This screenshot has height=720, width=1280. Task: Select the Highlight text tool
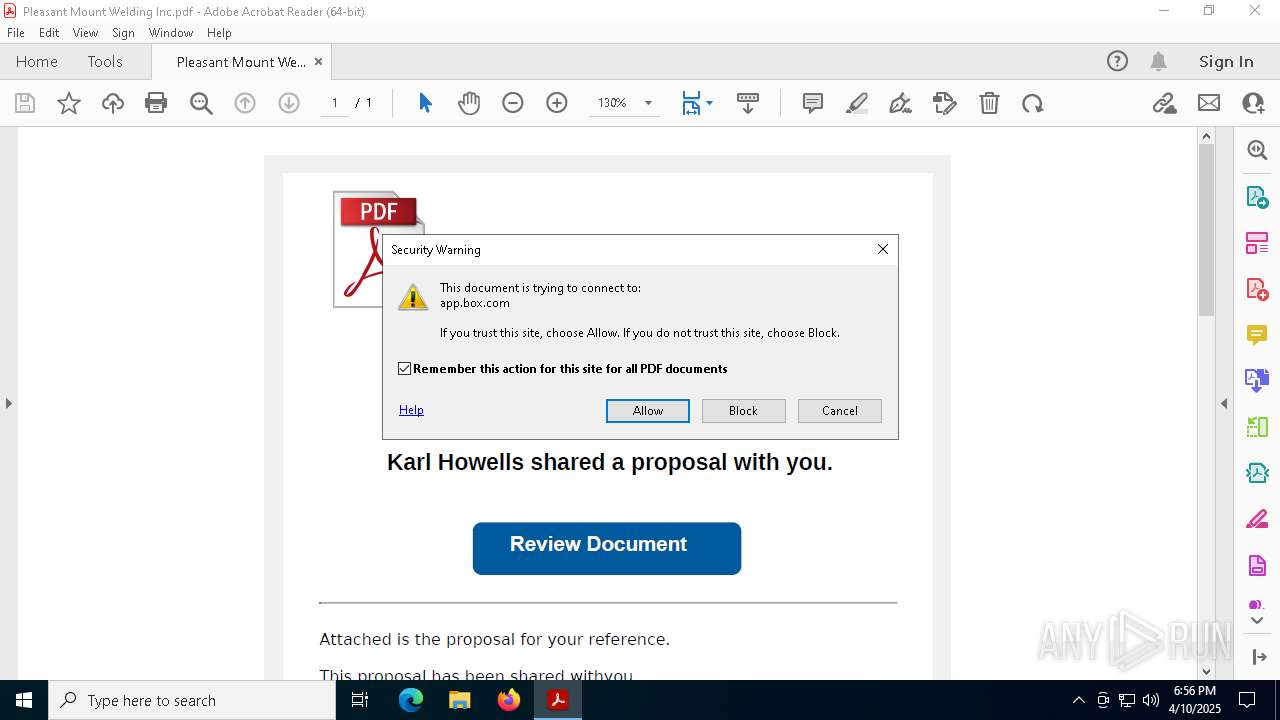pos(857,103)
